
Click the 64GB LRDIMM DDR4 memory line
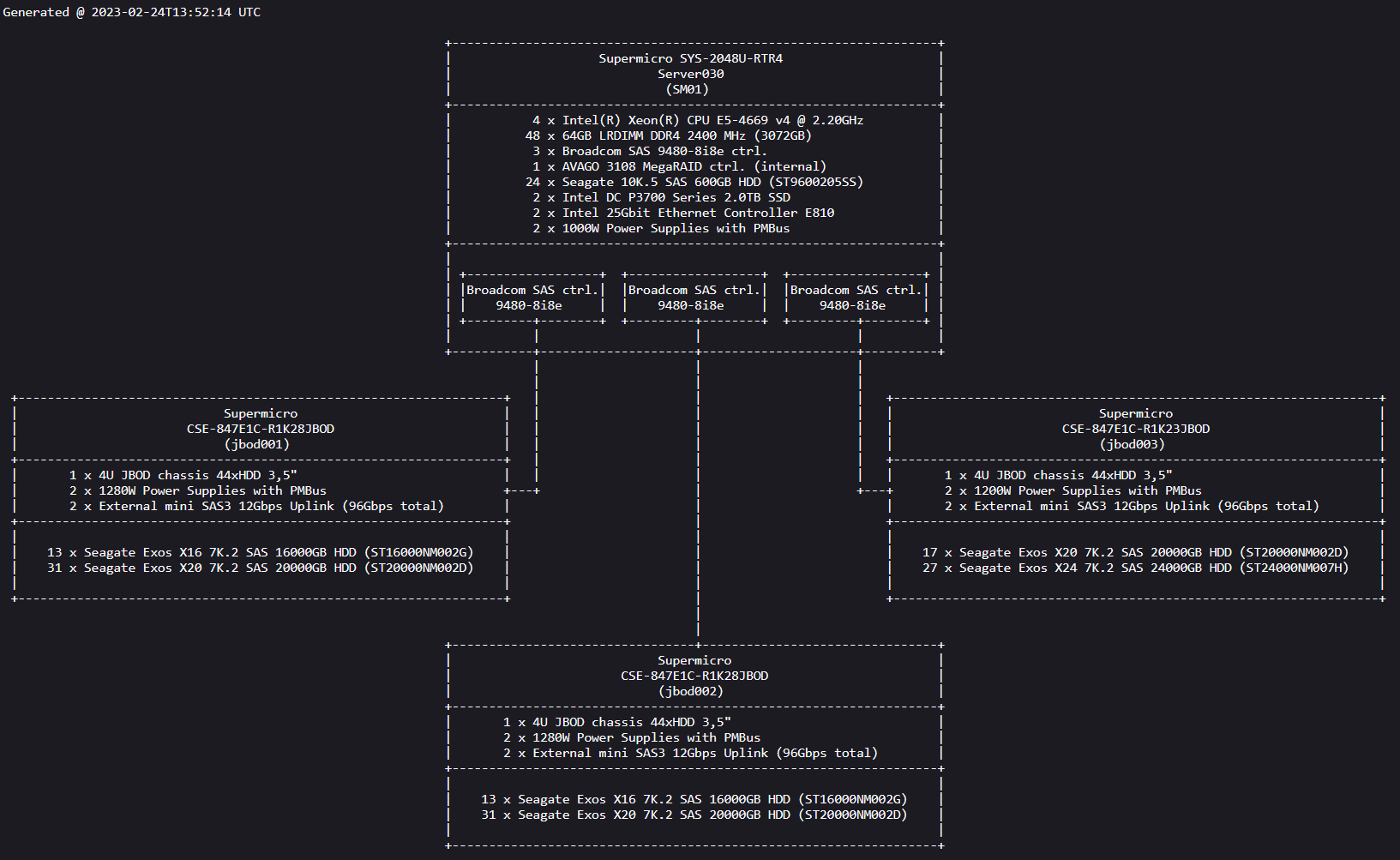coord(668,135)
